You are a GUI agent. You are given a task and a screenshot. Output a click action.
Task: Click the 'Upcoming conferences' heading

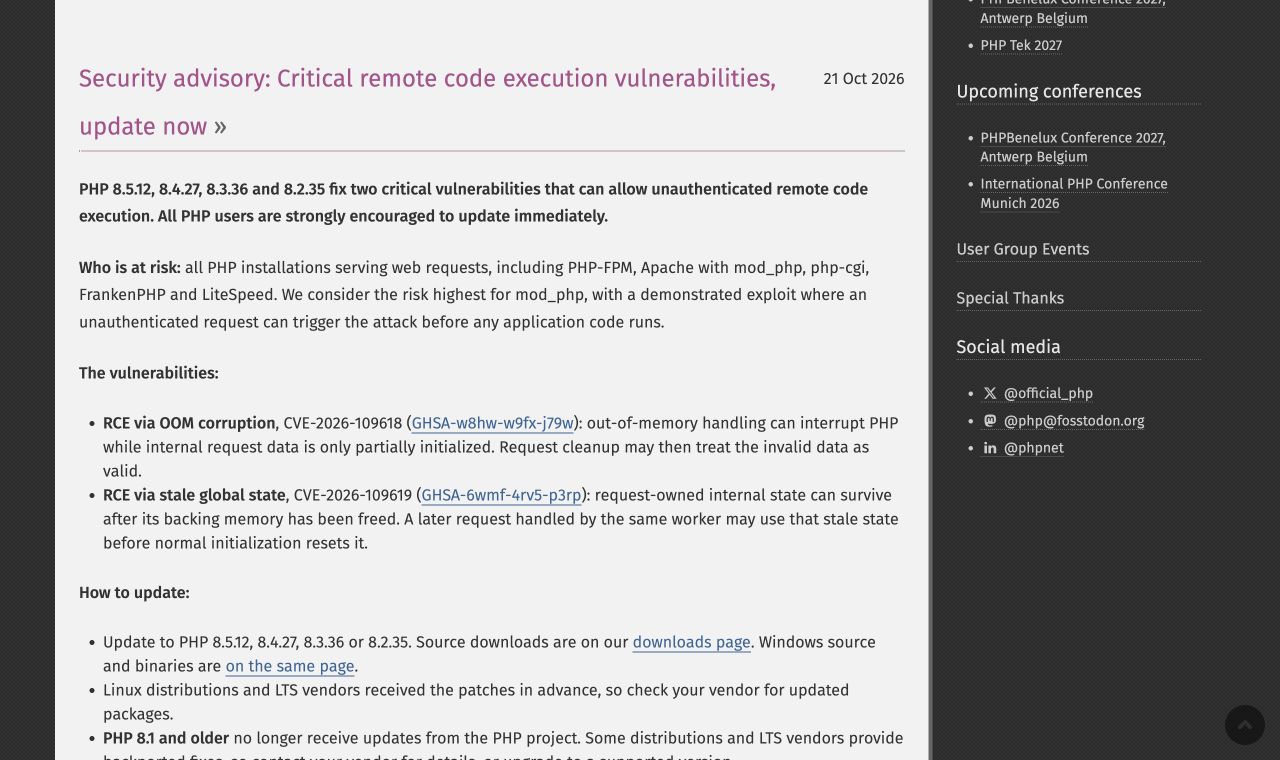1048,92
